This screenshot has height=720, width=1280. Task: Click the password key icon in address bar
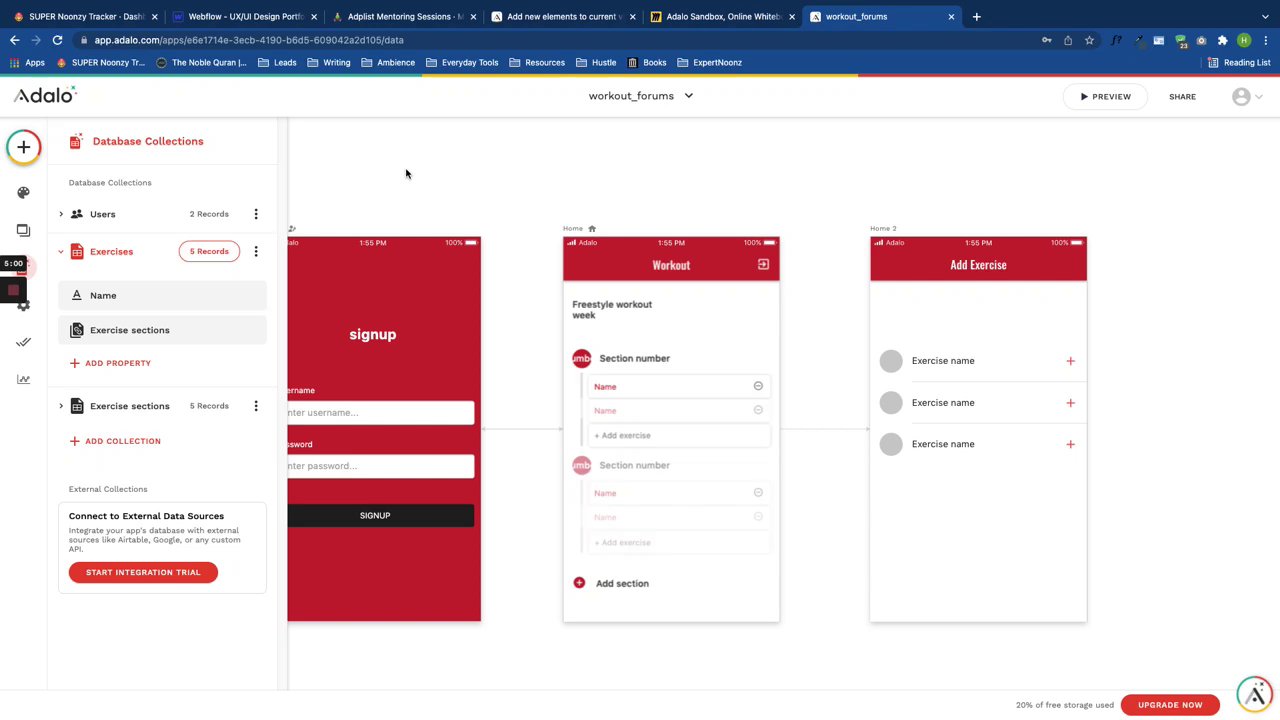tap(1047, 40)
